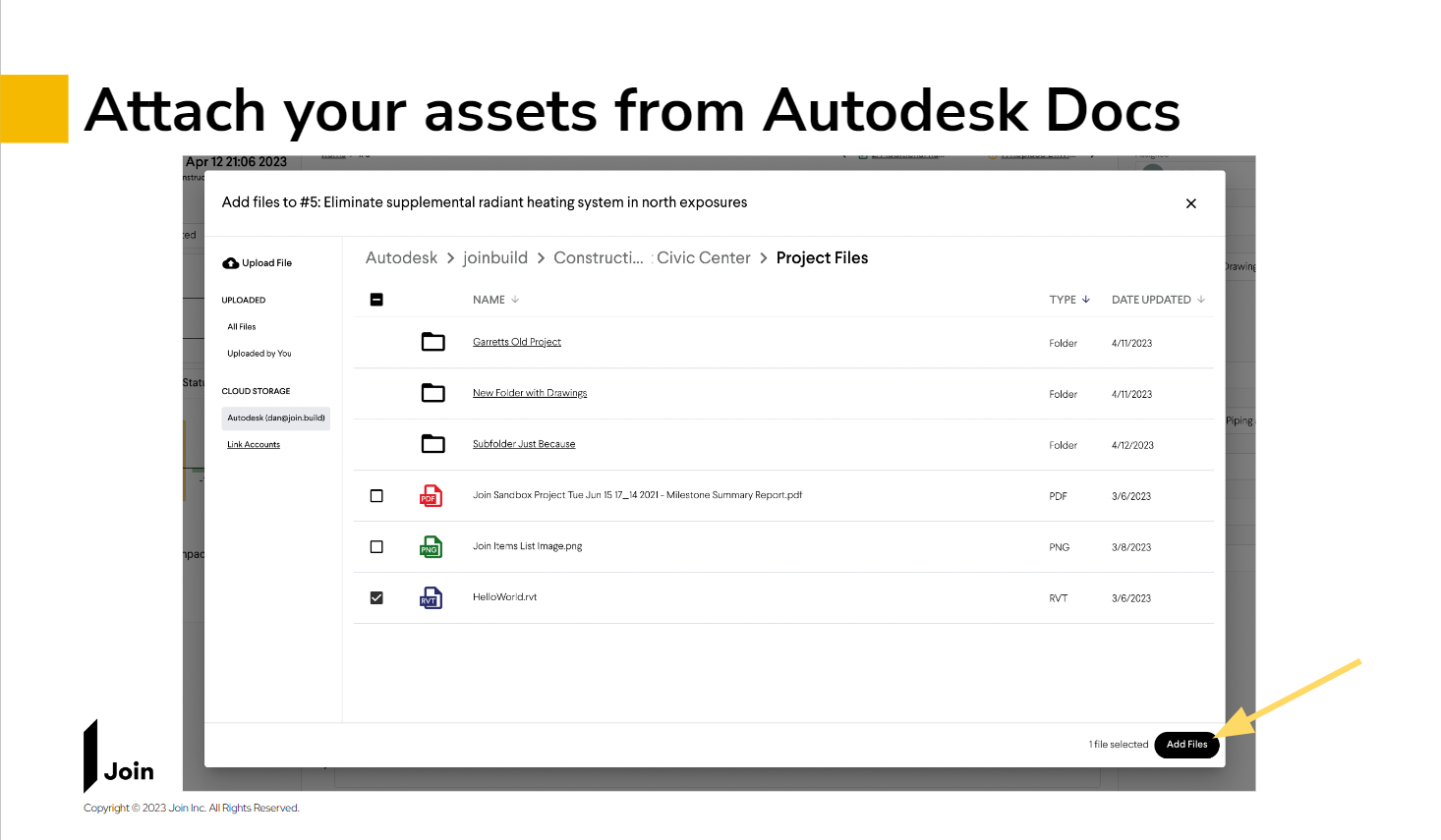Click the Upload File button

(258, 263)
